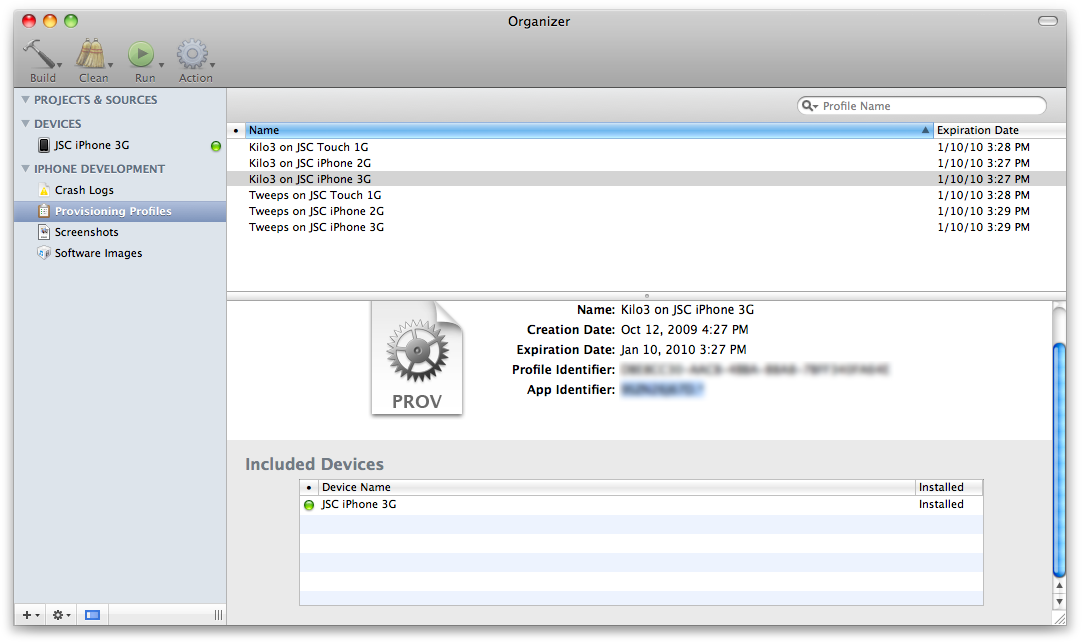Open Screenshots in the sidebar
The height and width of the screenshot is (642, 1082).
[86, 232]
